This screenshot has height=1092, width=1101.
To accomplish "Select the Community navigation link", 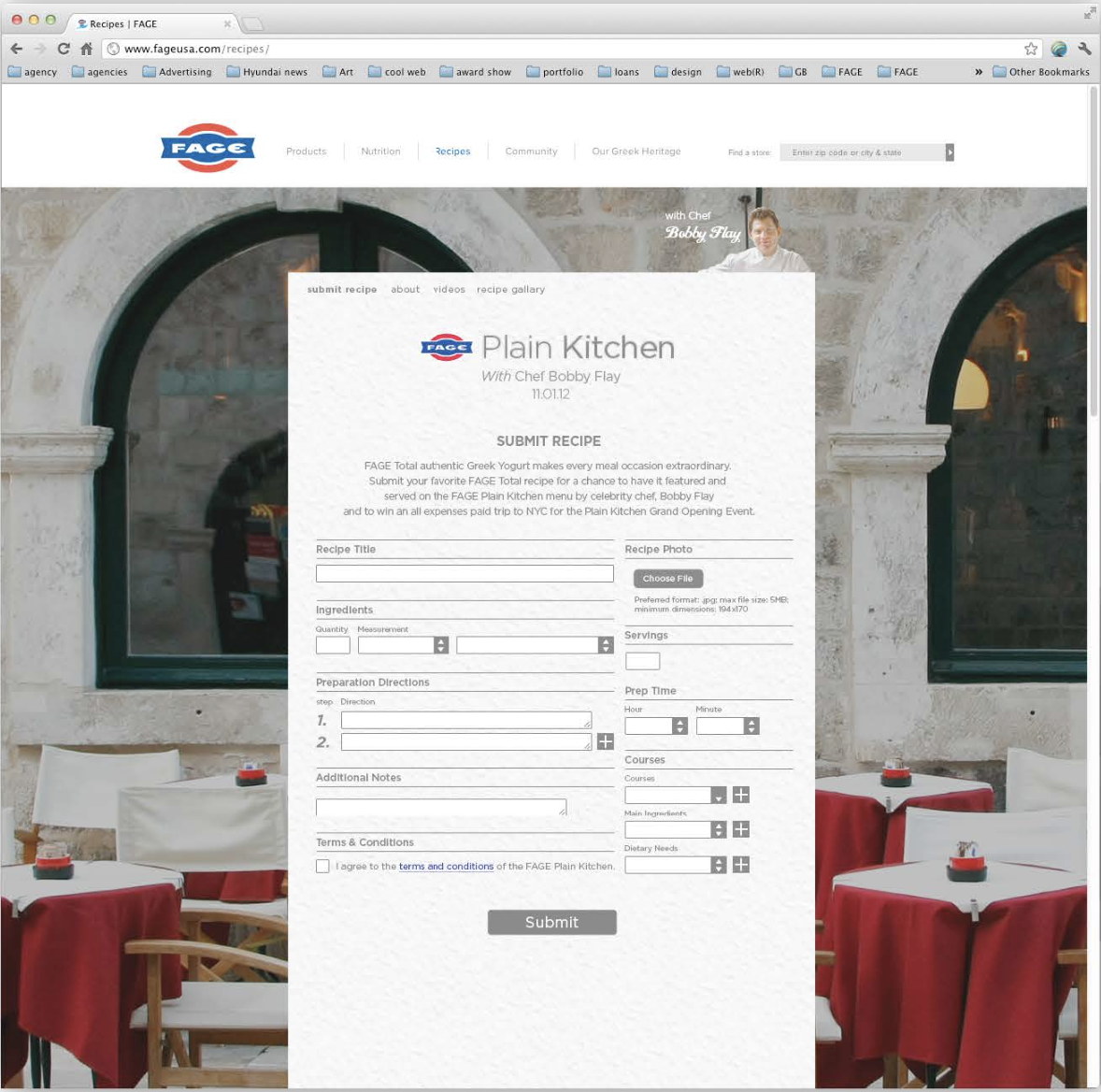I will [531, 151].
